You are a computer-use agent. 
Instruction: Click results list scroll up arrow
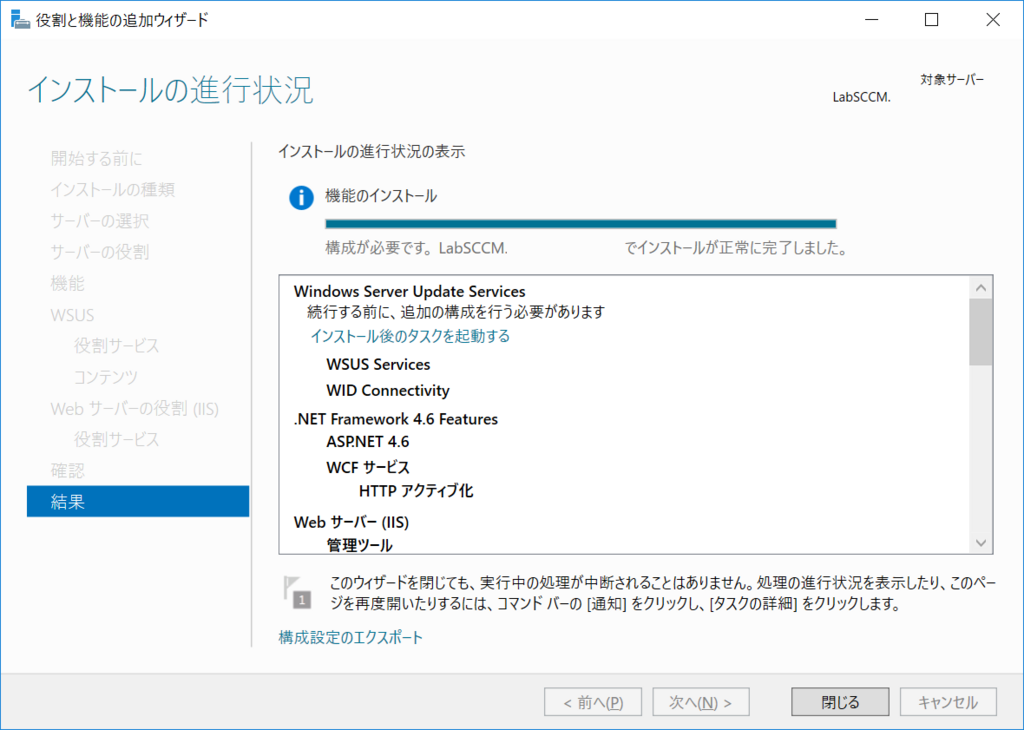point(981,287)
